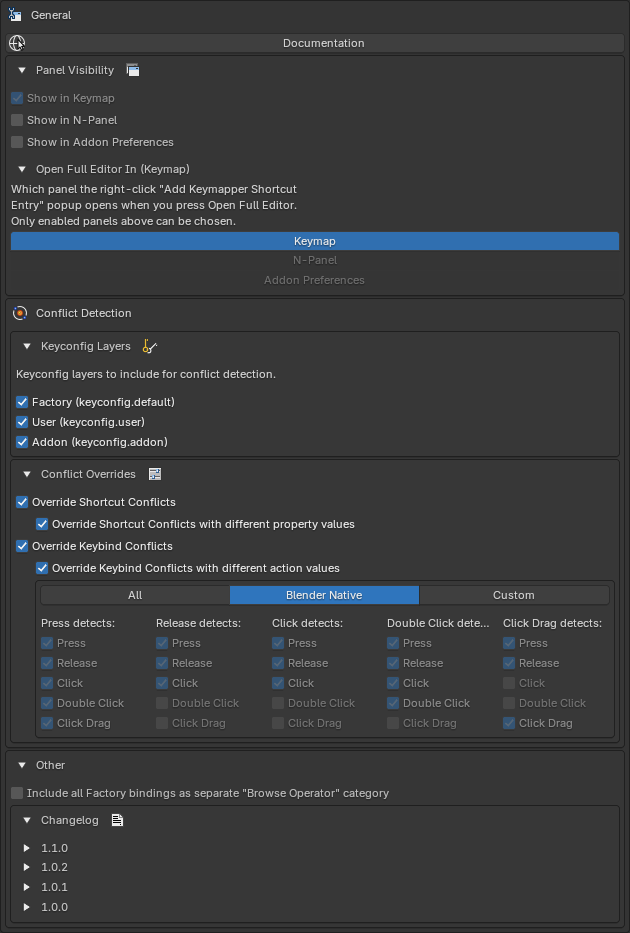
Task: Click the General panel title
Action: pos(51,15)
